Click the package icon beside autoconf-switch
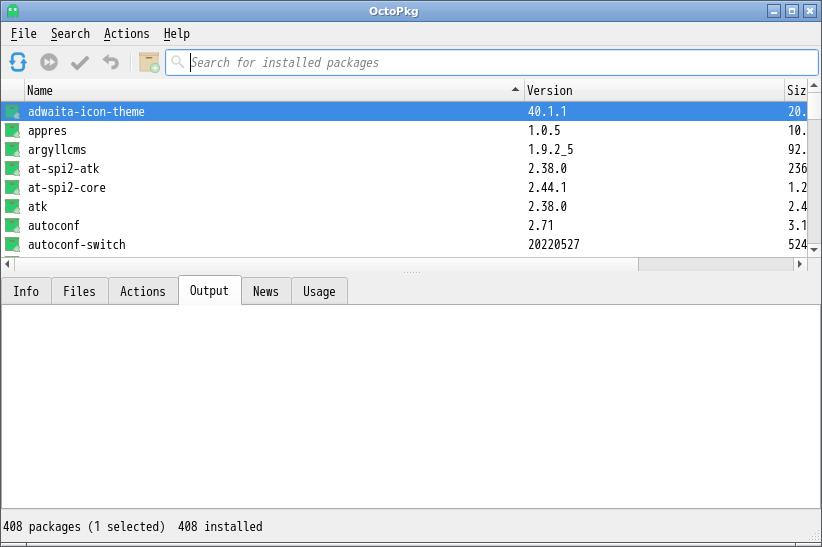 pos(13,244)
